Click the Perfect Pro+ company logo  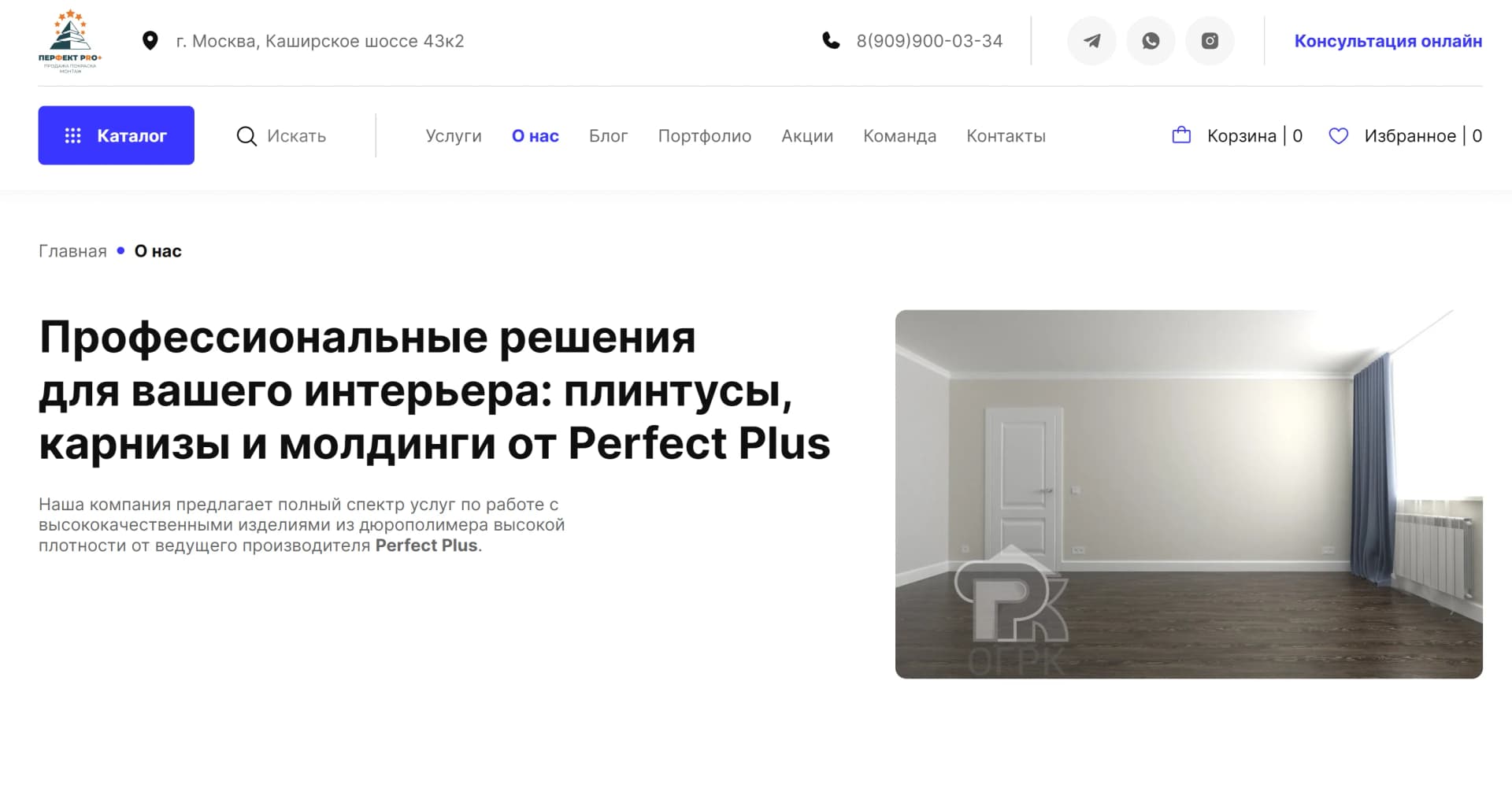point(70,41)
